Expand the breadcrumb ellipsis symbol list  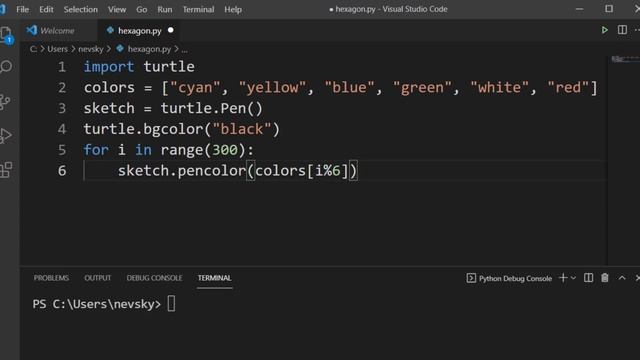pos(184,49)
